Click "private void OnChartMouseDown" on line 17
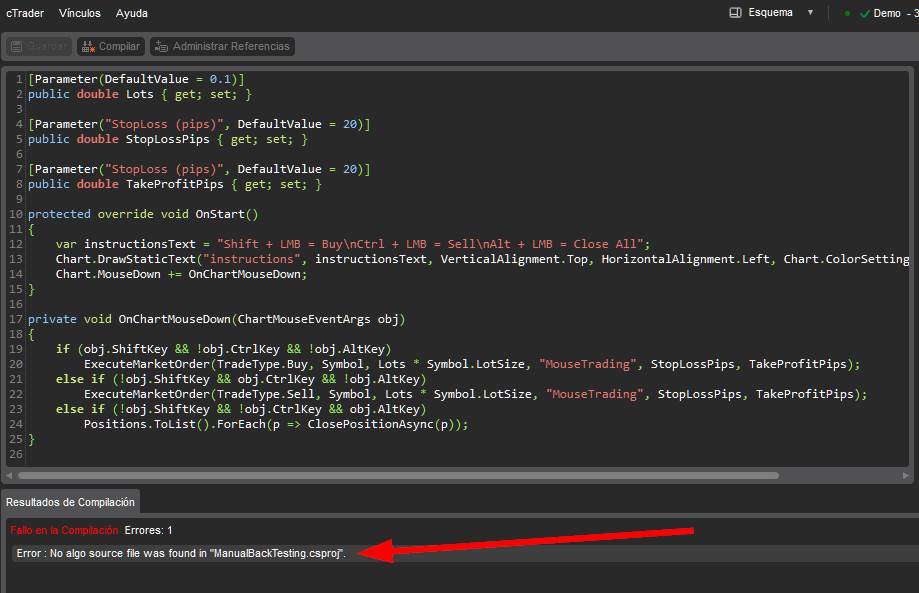Screen dimensions: 919x593 tap(129, 319)
